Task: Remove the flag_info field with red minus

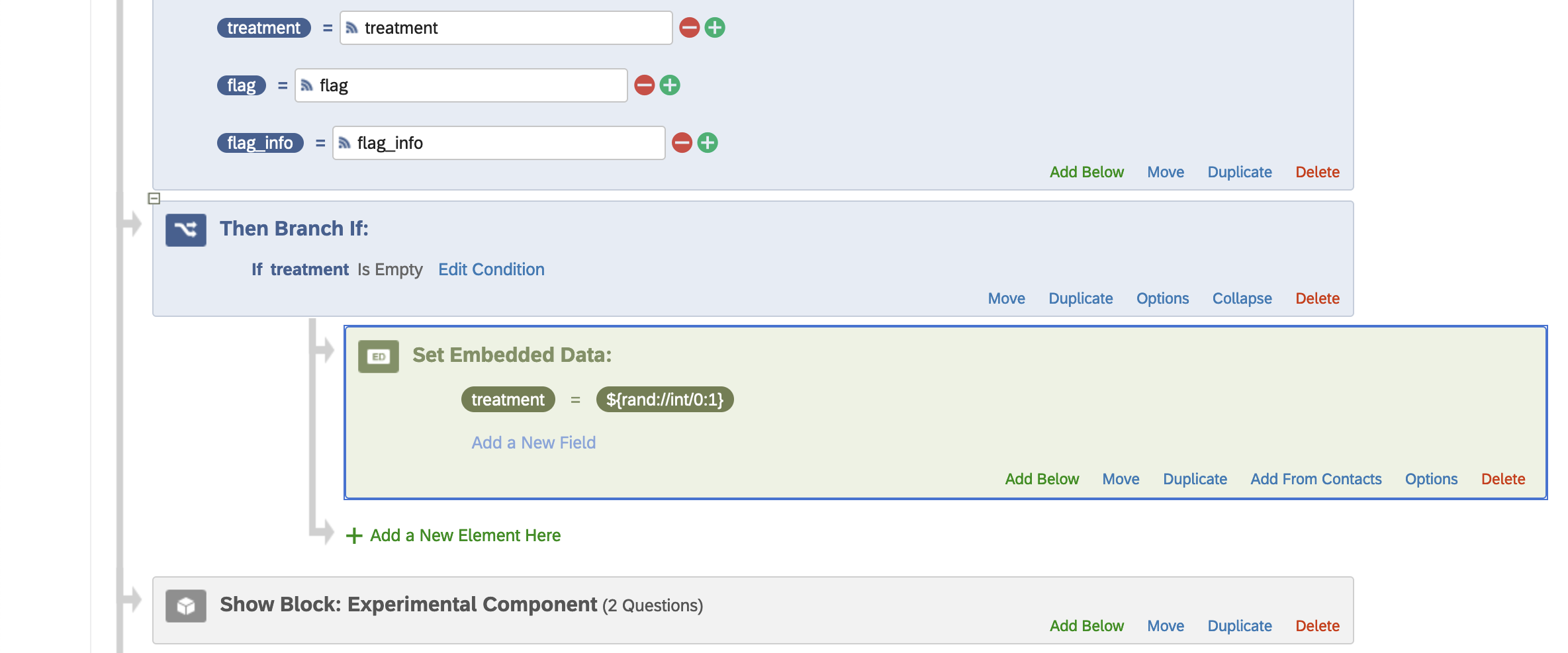Action: pos(682,143)
